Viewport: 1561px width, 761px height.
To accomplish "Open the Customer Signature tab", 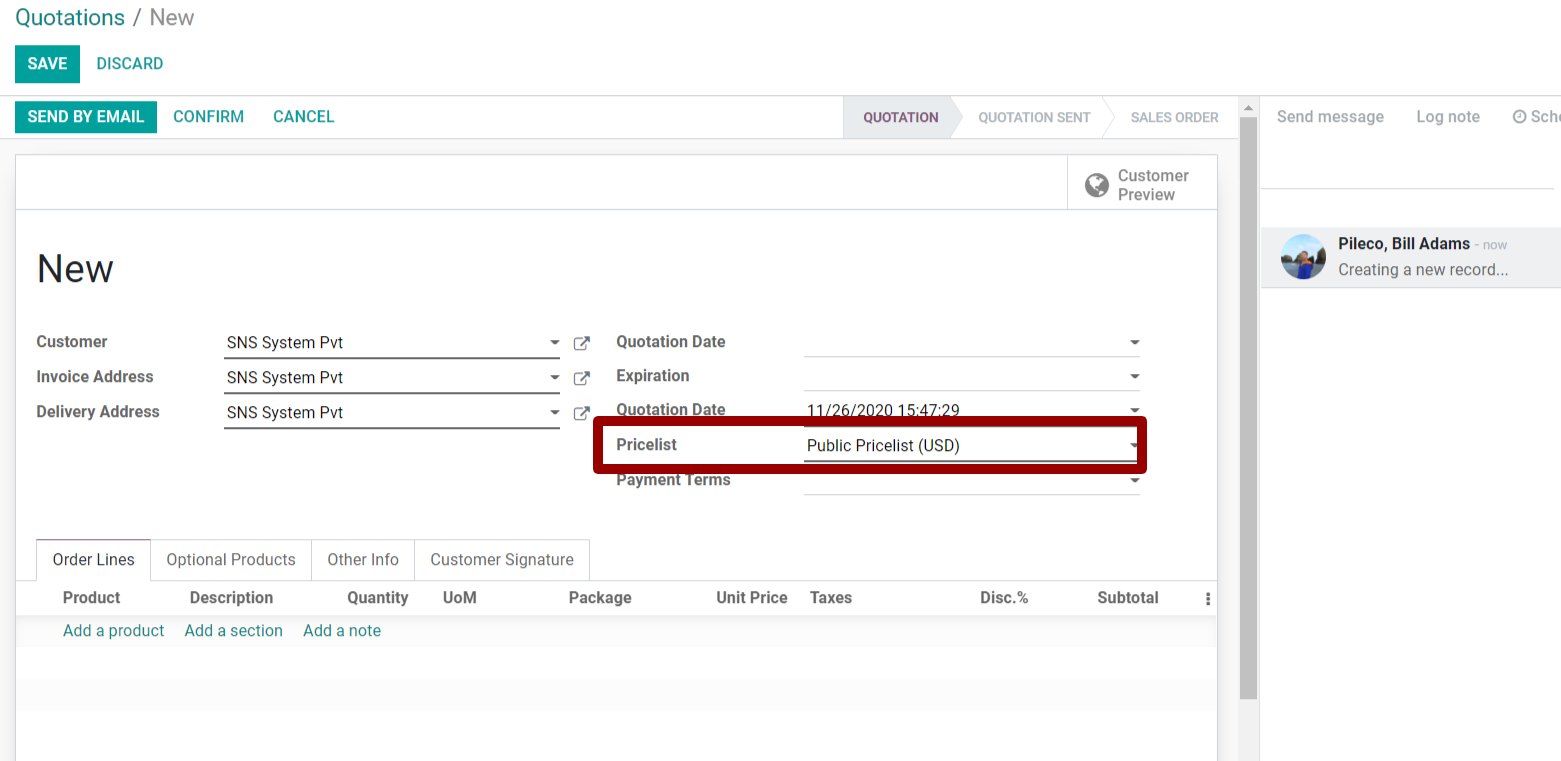I will pyautogui.click(x=502, y=560).
